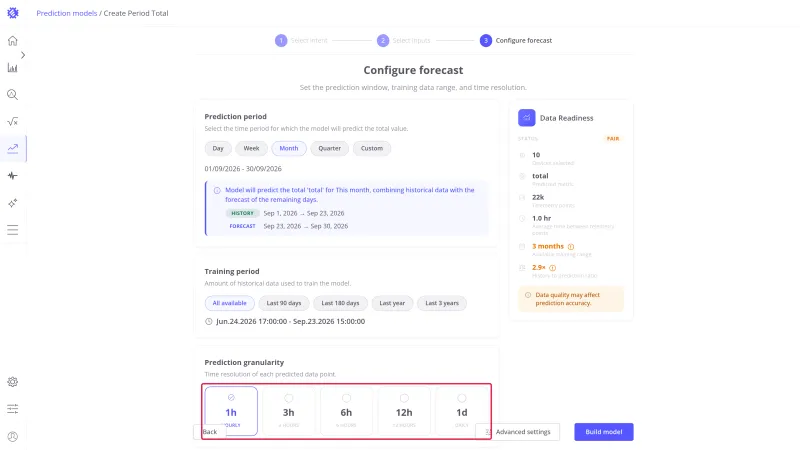This screenshot has height=450, width=800.
Task: Select Day prediction period
Action: click(218, 148)
